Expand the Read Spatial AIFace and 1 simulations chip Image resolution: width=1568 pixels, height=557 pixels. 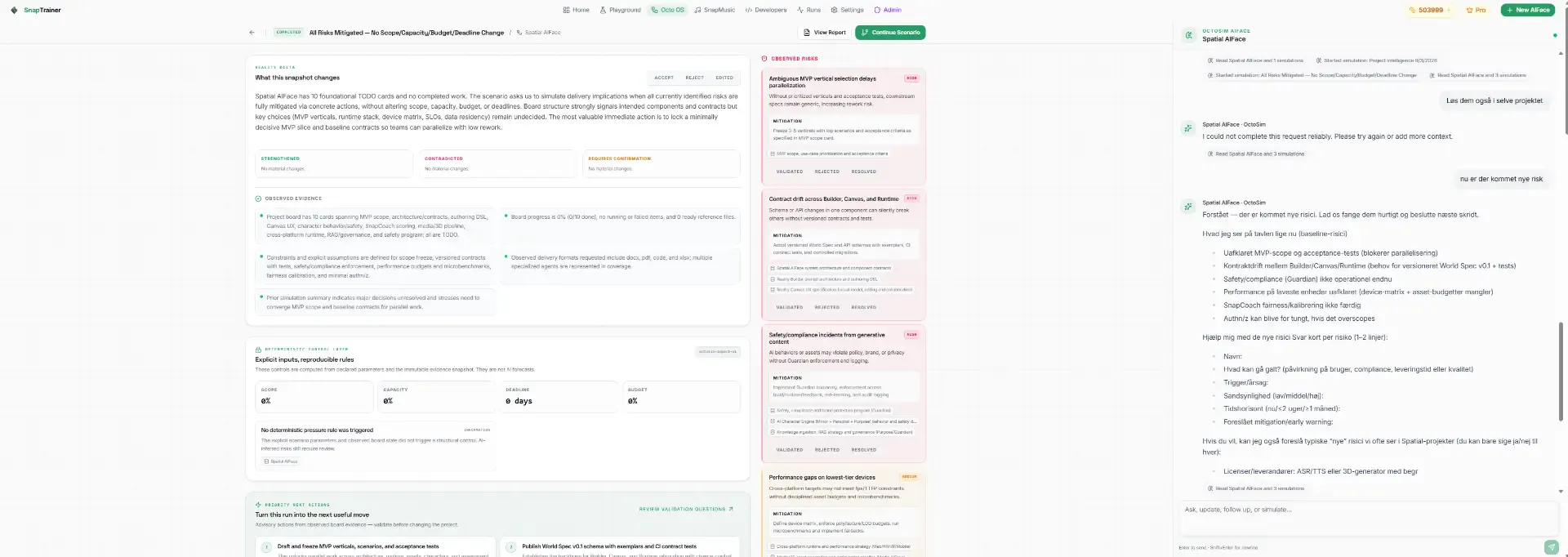click(1255, 60)
